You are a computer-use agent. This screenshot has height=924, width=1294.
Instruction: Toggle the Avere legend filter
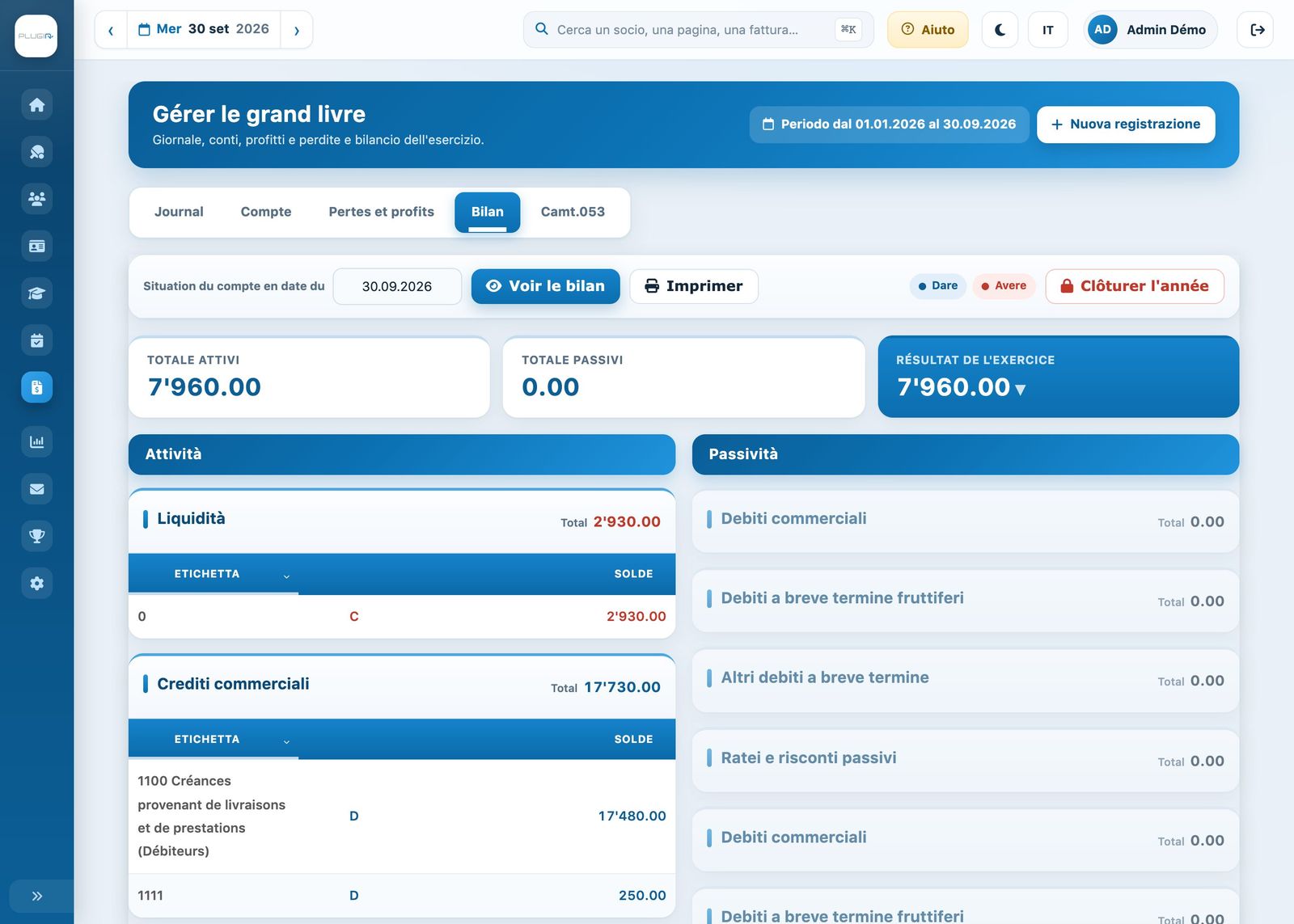1004,286
